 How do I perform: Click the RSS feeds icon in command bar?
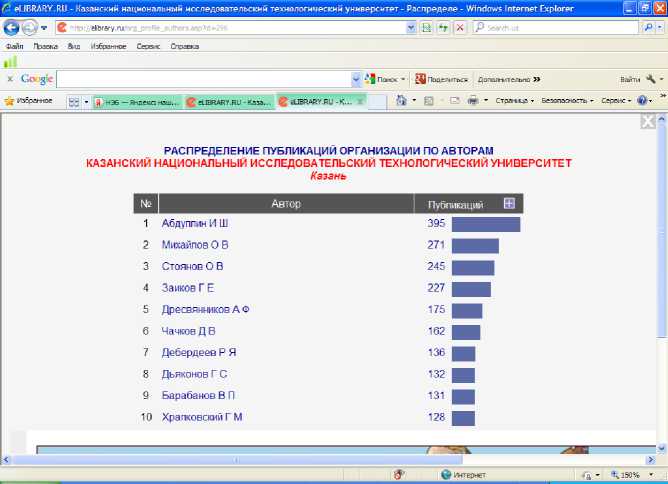tap(429, 101)
